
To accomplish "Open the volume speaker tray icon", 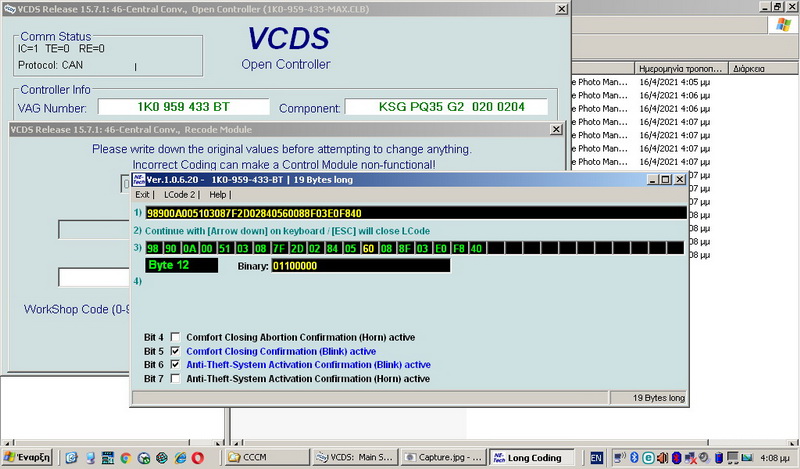I will (662, 458).
